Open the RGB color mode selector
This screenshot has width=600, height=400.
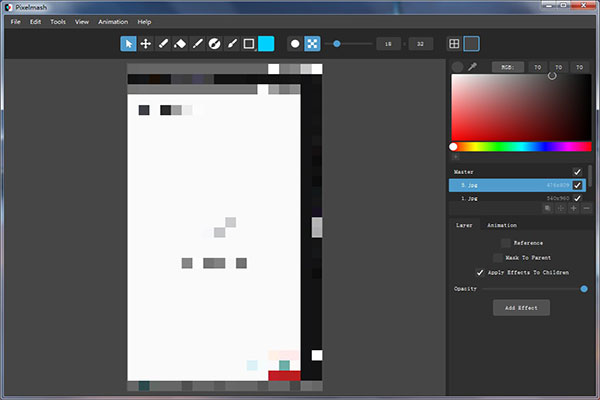tap(508, 67)
